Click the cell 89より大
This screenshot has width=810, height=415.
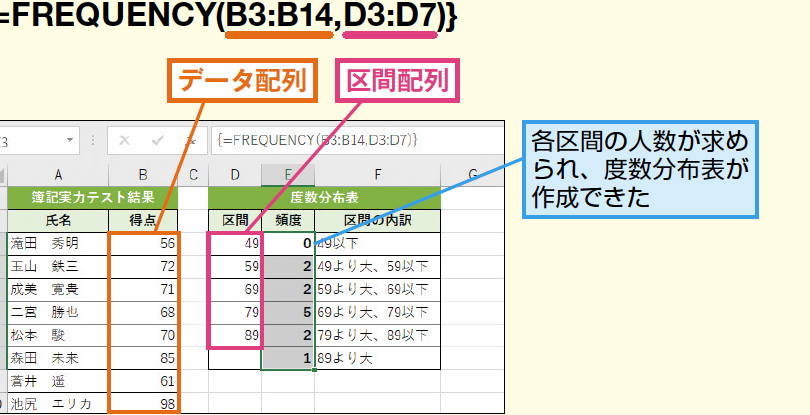[378, 358]
